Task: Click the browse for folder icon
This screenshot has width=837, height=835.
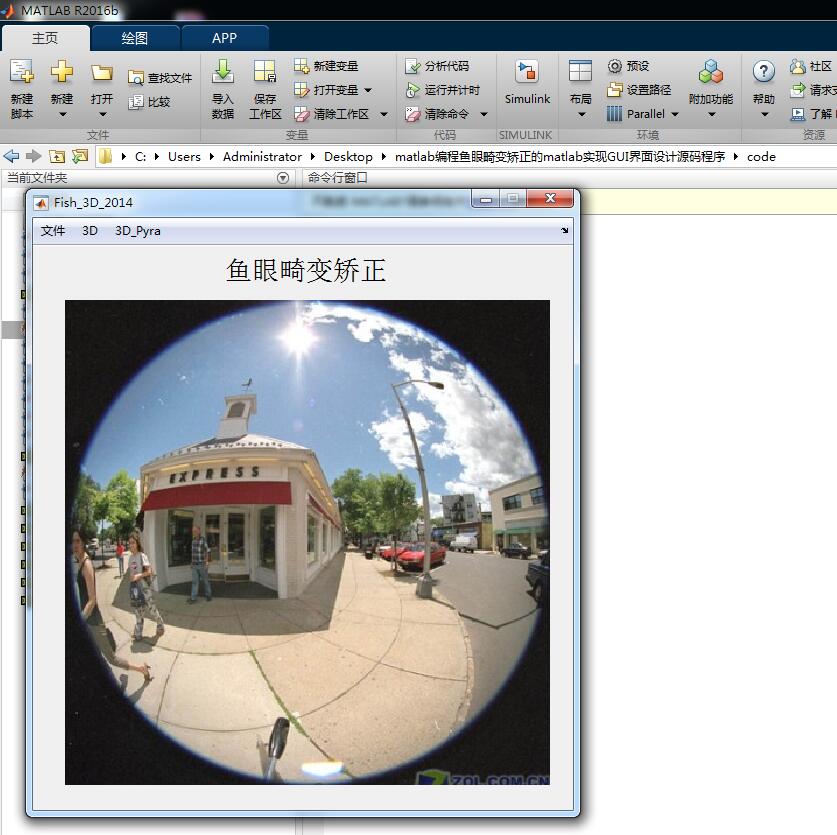Action: click(x=80, y=156)
